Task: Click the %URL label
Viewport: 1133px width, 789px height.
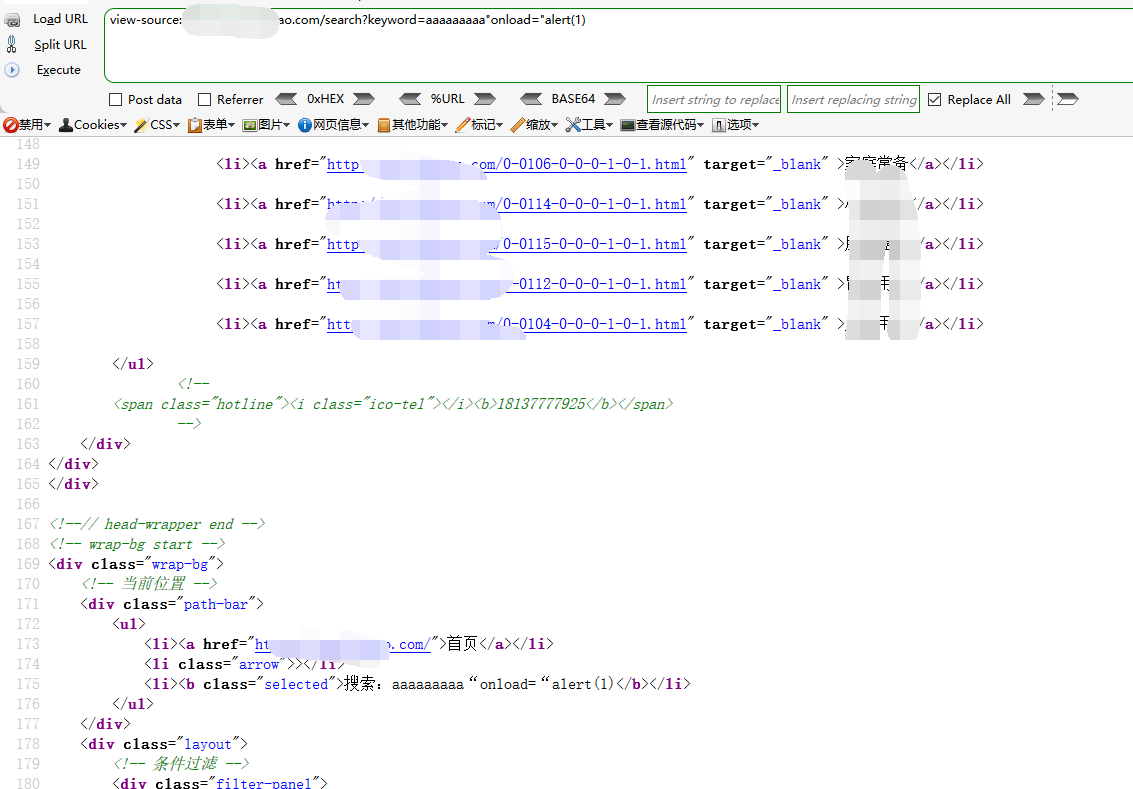Action: 447,99
